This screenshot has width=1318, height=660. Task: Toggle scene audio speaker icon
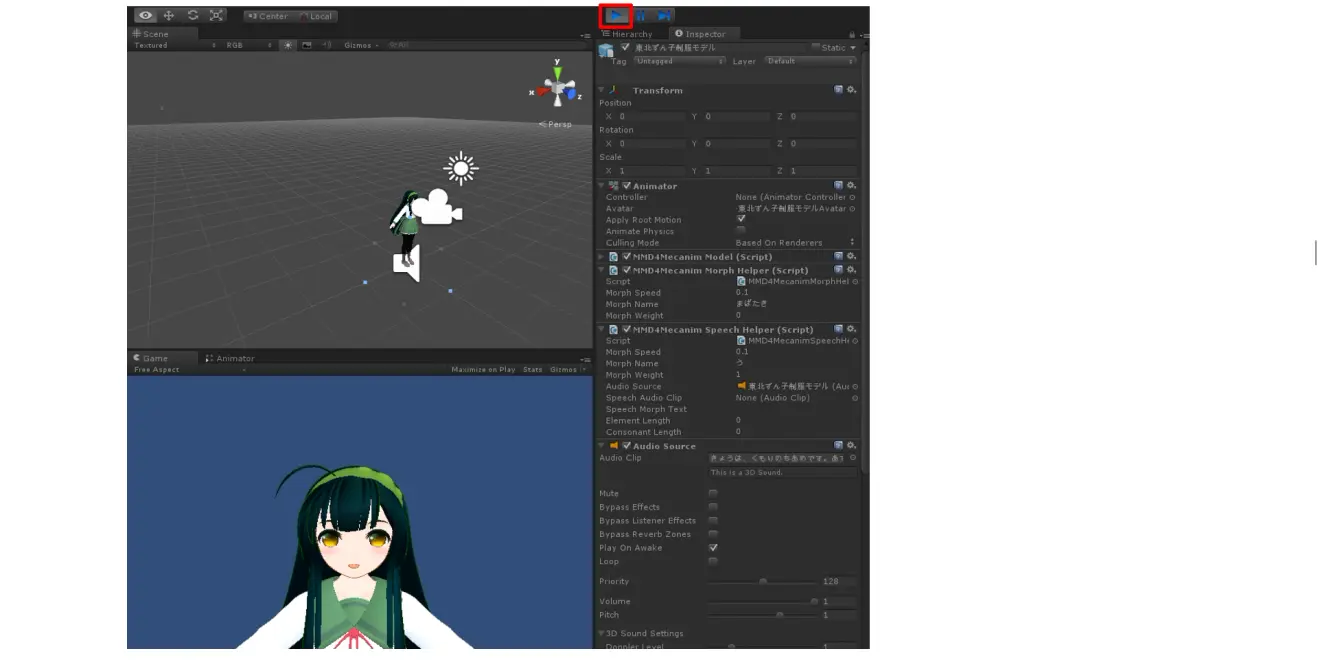(x=327, y=45)
